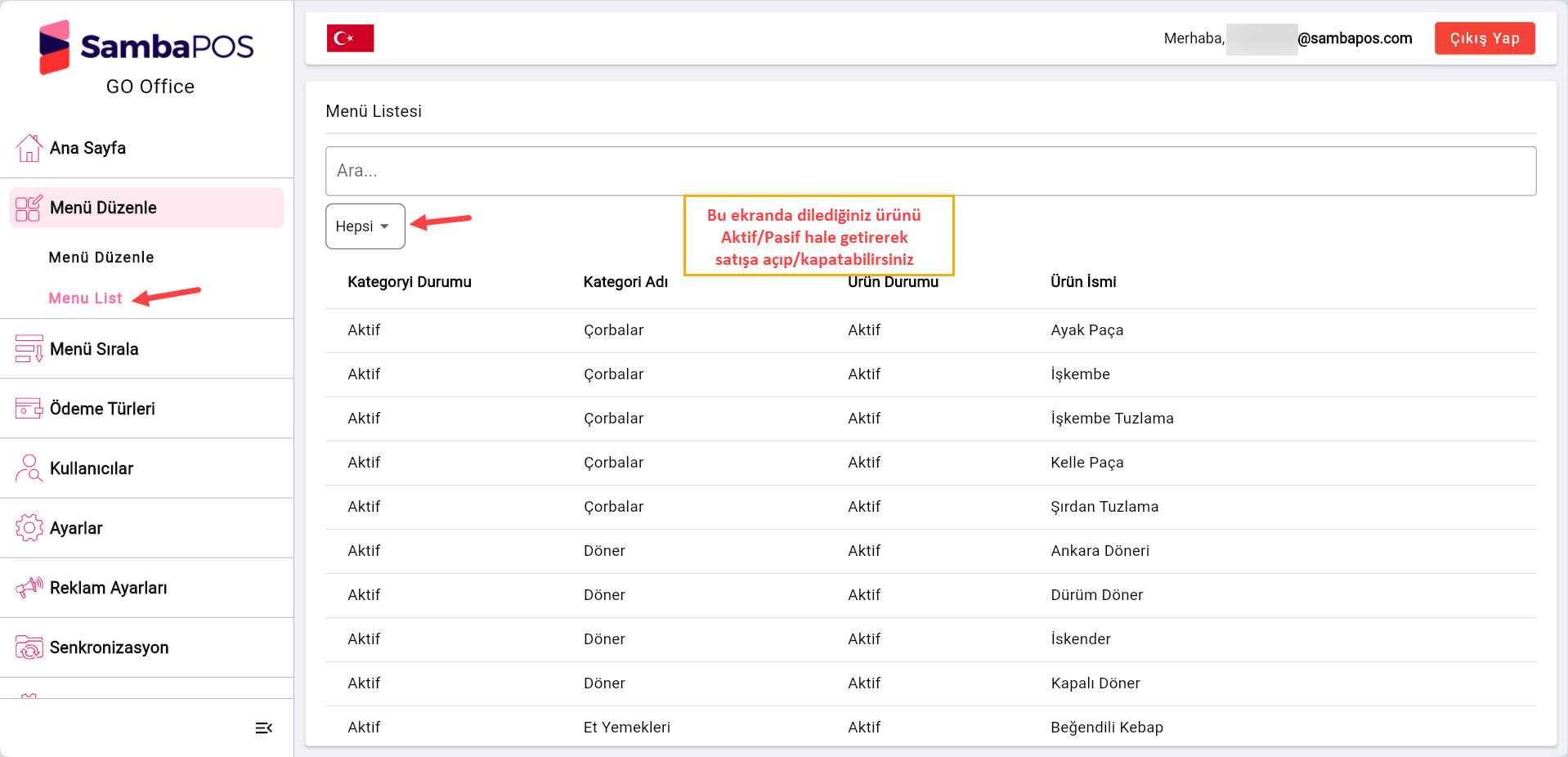
Task: Click the Menü Sırala sorting icon
Action: [29, 349]
